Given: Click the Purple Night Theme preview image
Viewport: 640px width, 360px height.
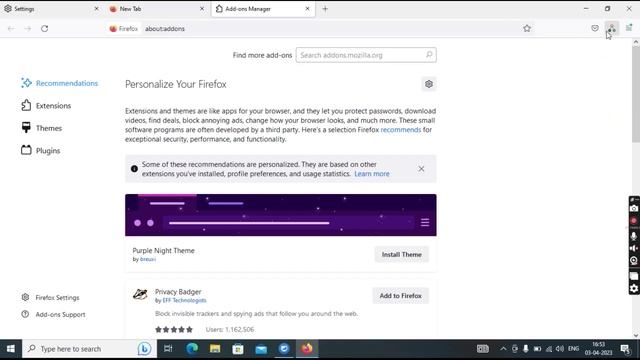Looking at the screenshot, I should point(281,215).
